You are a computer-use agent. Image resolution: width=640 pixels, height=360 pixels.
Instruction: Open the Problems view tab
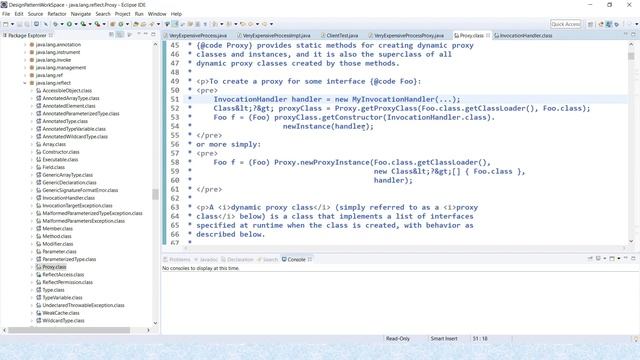click(177, 260)
